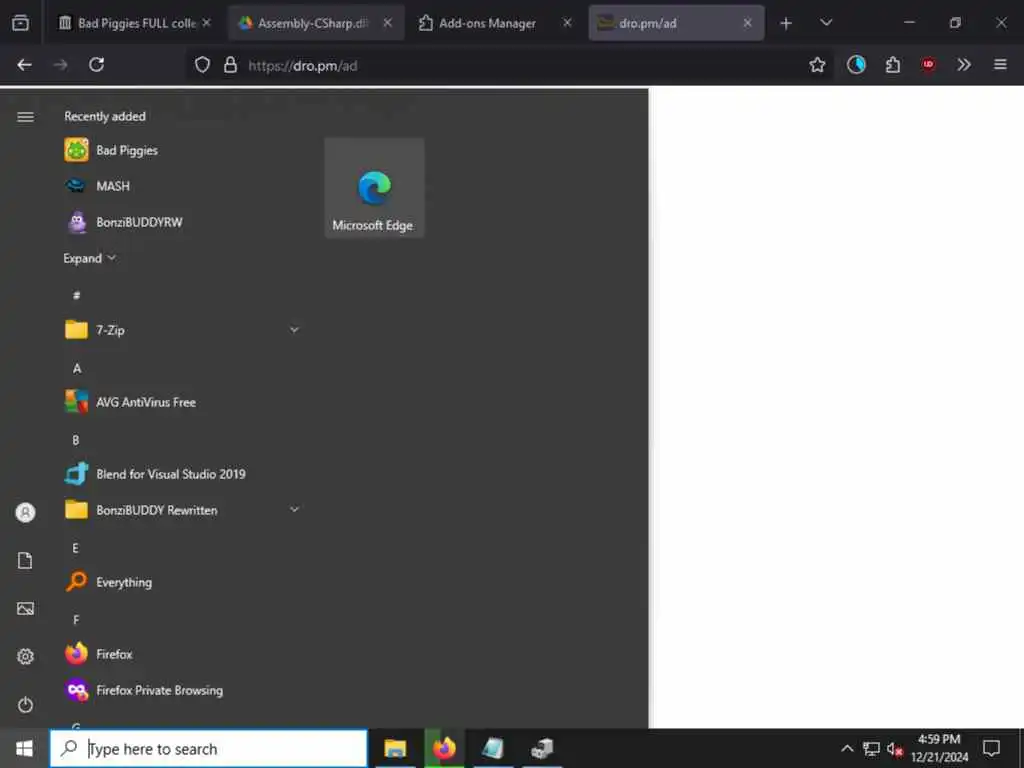Show more toolbar tools overflow
1024x768 pixels.
point(964,65)
